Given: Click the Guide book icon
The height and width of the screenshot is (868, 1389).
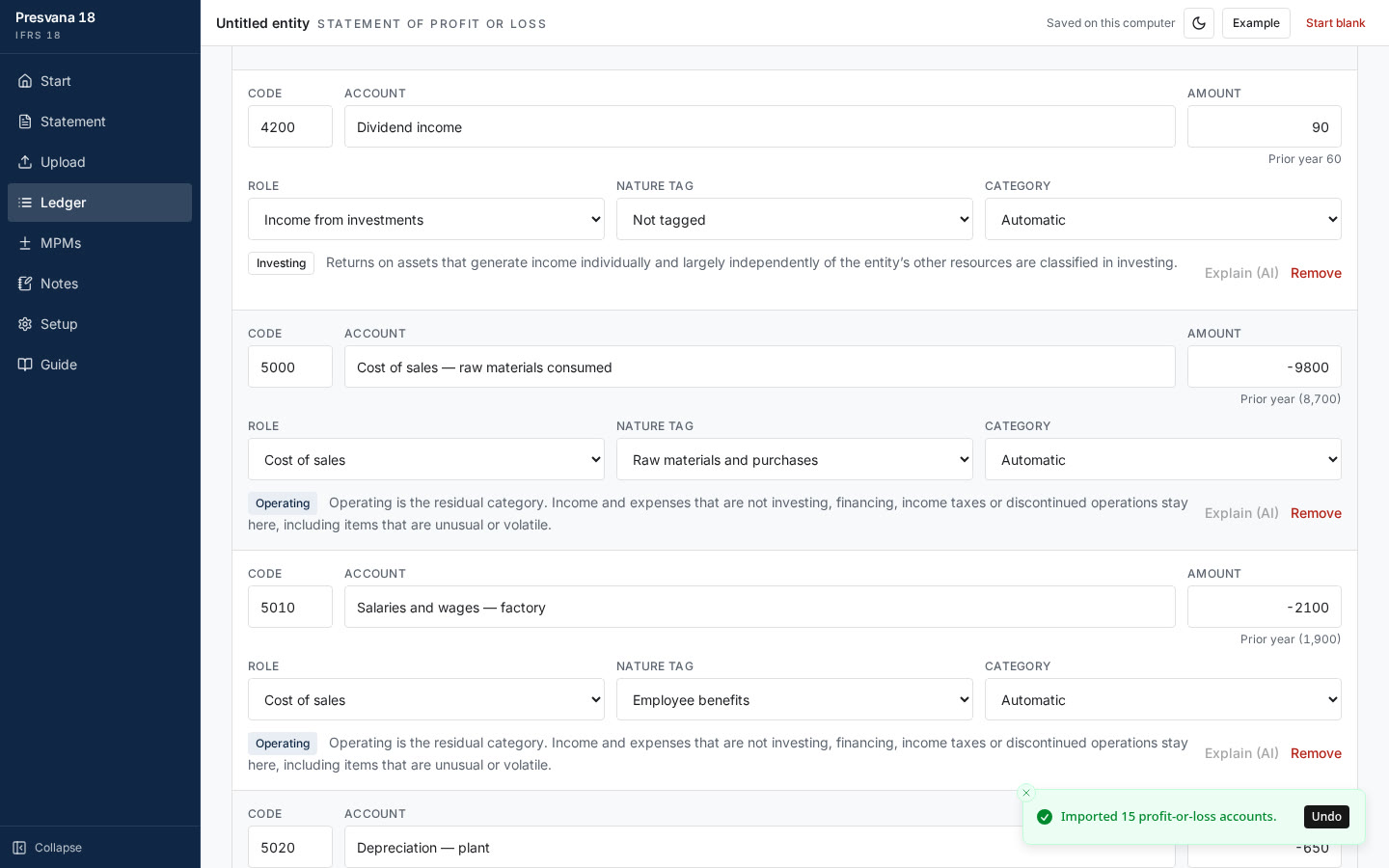Looking at the screenshot, I should [25, 365].
